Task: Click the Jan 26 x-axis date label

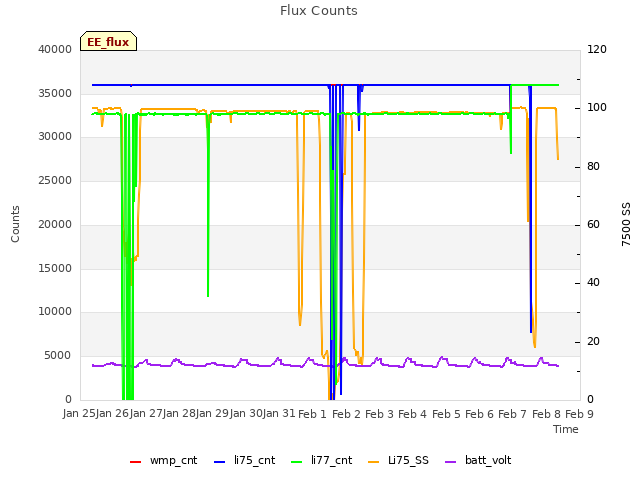Action: tap(113, 413)
